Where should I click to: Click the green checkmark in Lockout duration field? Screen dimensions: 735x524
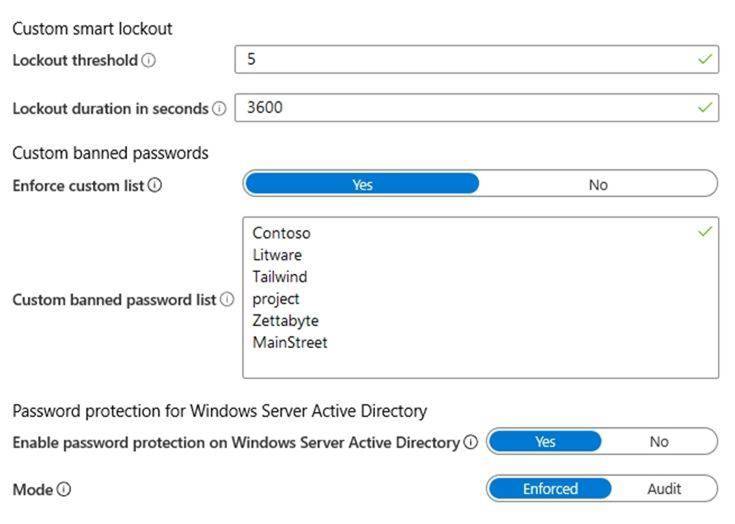point(705,107)
